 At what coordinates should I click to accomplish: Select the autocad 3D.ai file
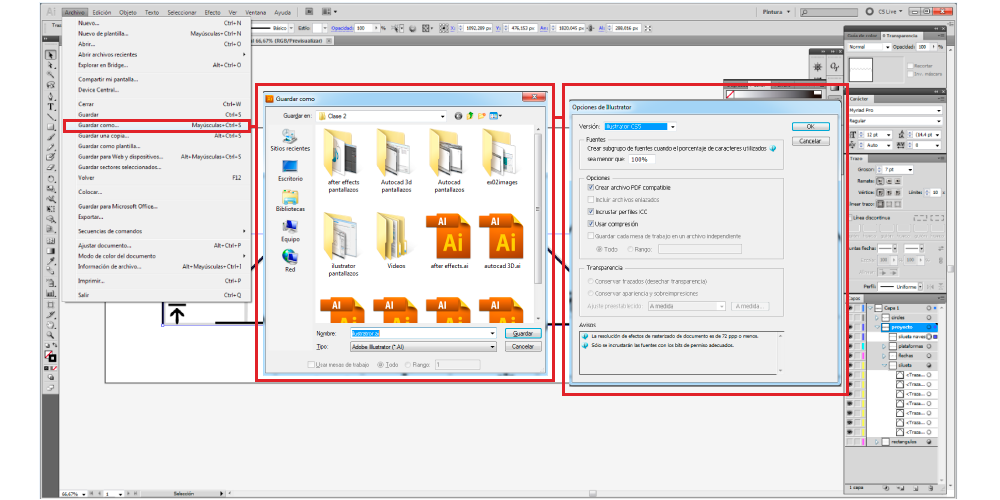pos(503,240)
